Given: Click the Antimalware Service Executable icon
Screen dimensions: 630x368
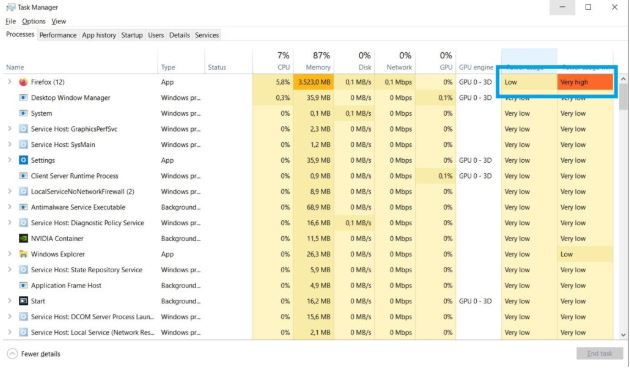Looking at the screenshot, I should click(23, 207).
